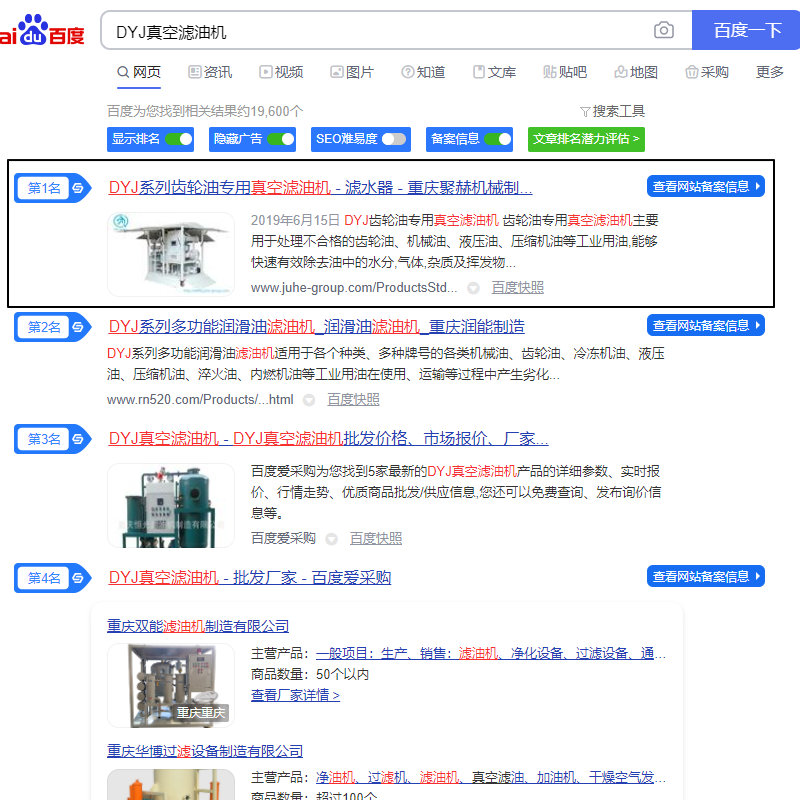Open 重庆双能滤油机制造有限公司 link
The width and height of the screenshot is (800, 800).
(198, 626)
